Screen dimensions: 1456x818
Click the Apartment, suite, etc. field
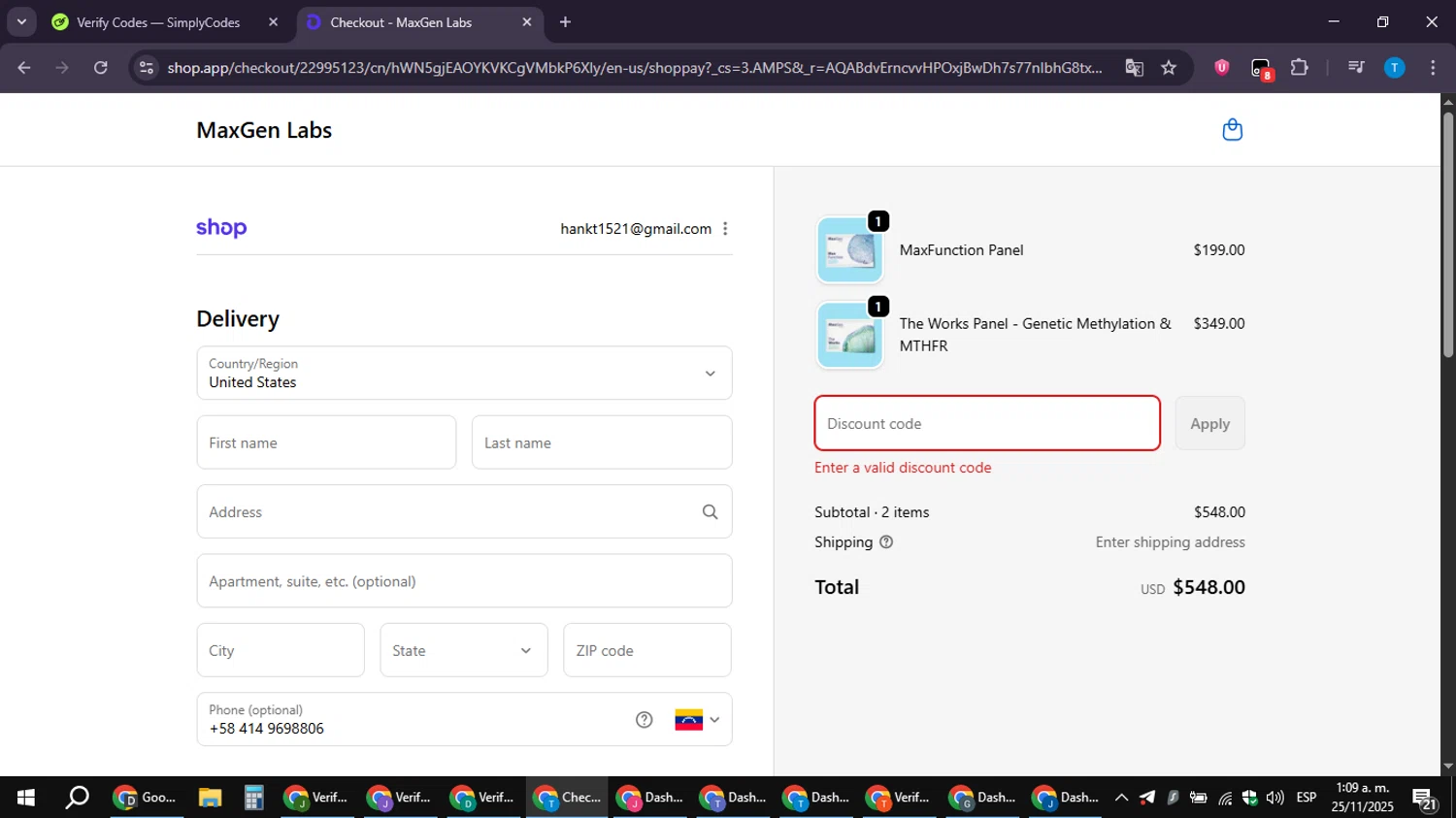[464, 581]
